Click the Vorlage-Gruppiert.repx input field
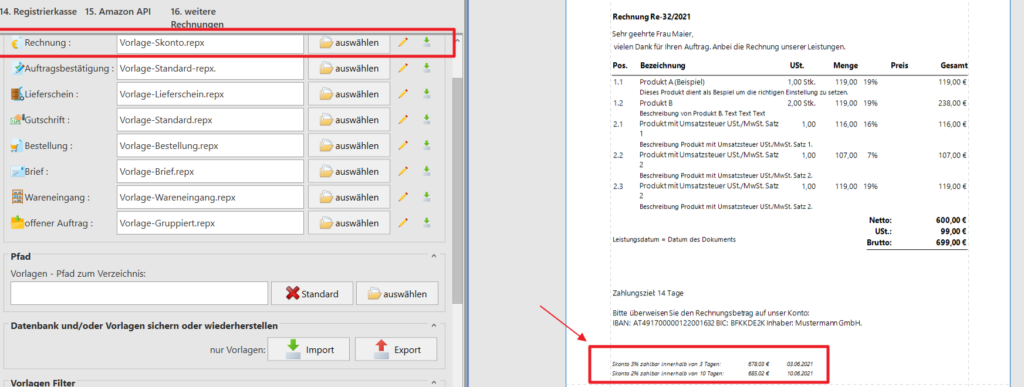The width and height of the screenshot is (1024, 387). [x=210, y=223]
